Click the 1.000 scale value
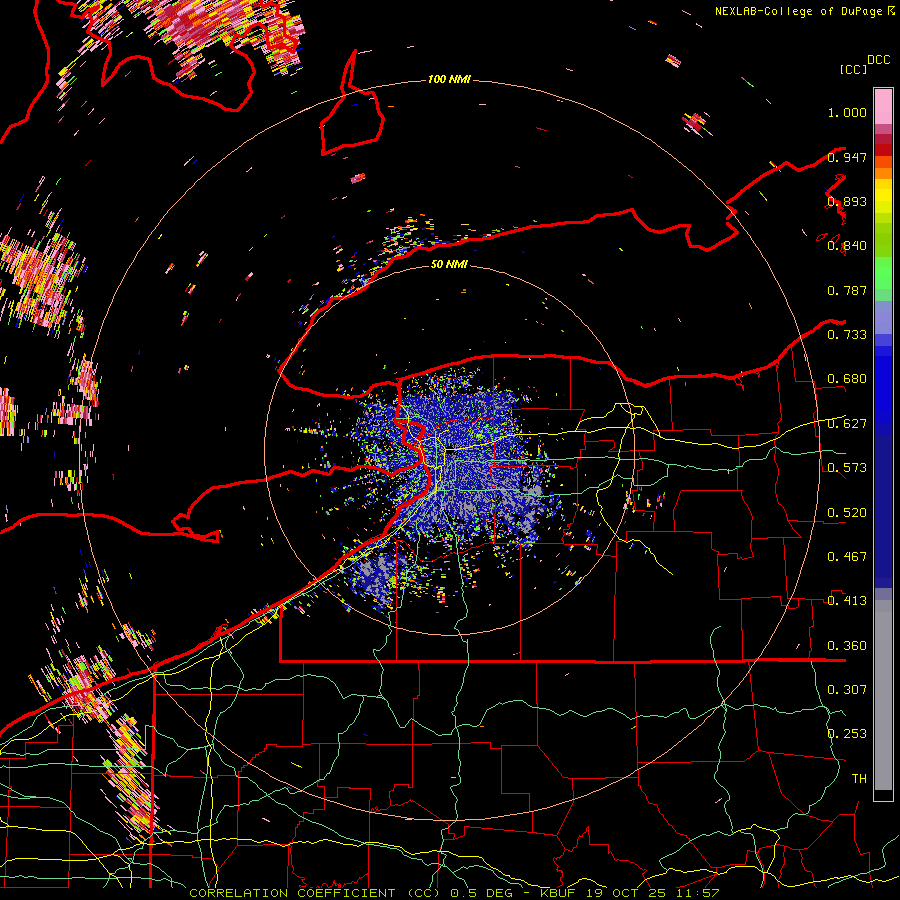 (847, 112)
